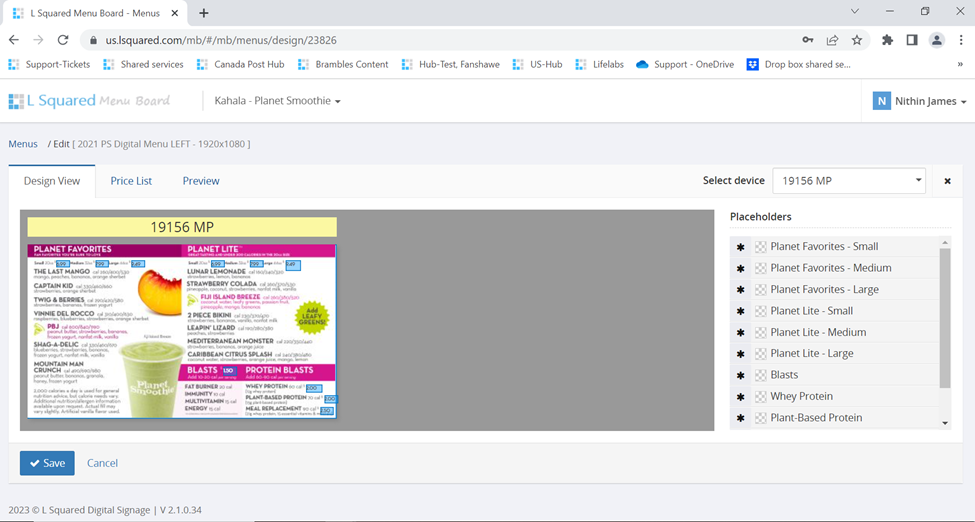Share this page using address bar icon
This screenshot has height=522, width=975.
tap(832, 40)
